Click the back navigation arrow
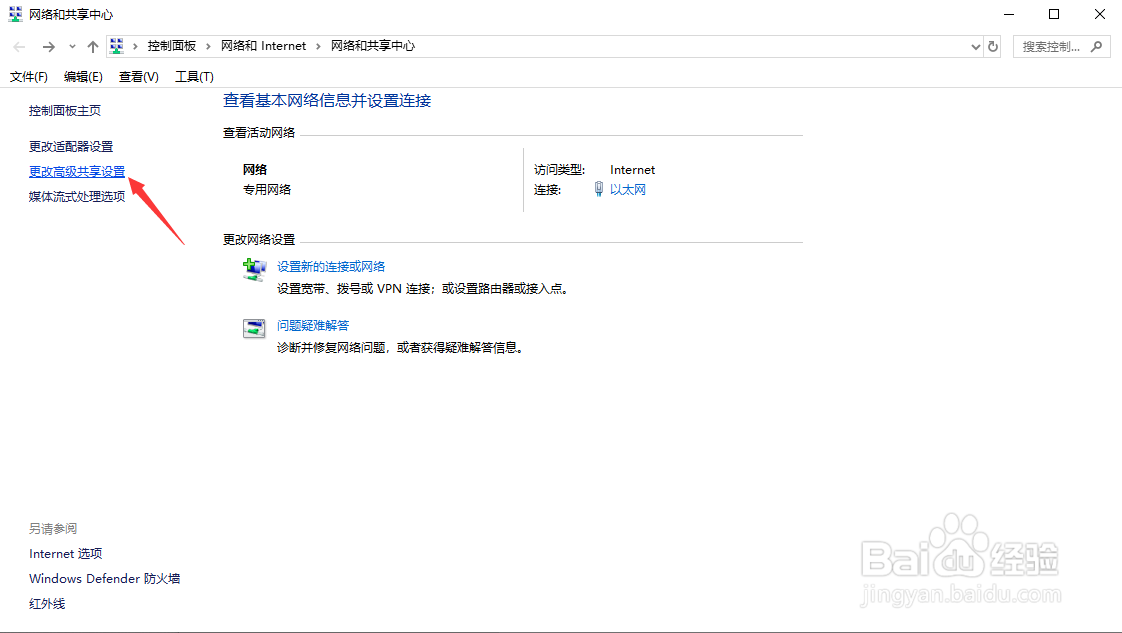The image size is (1122, 633). 18,46
